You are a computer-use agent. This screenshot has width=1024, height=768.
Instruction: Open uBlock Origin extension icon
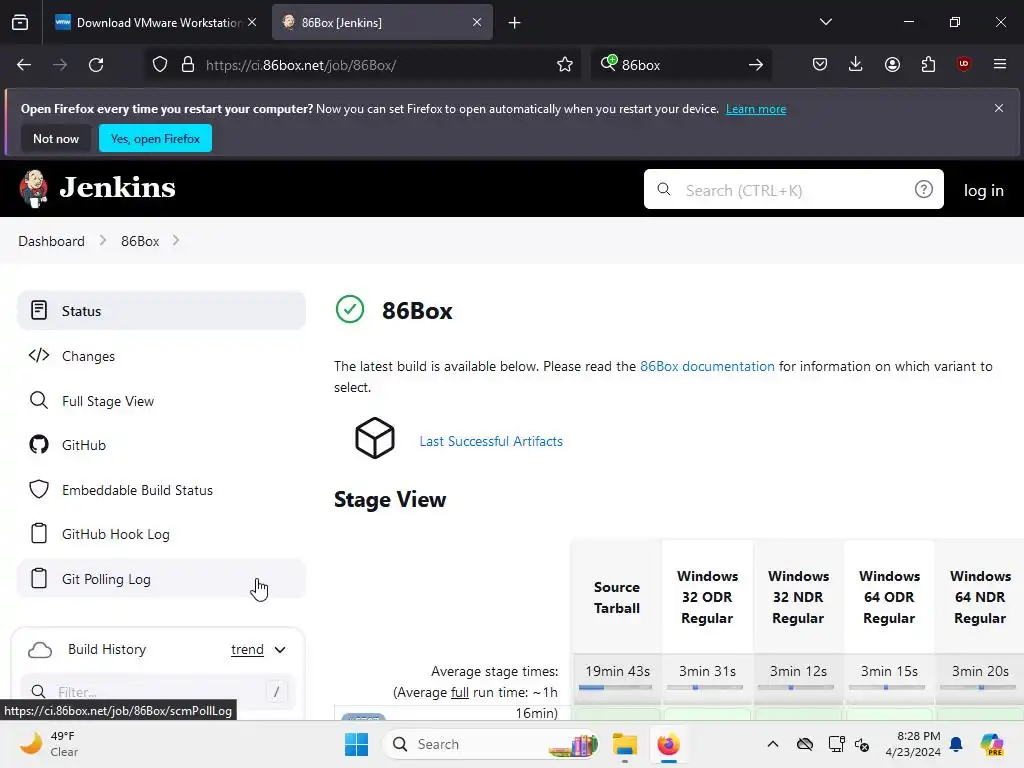(963, 64)
